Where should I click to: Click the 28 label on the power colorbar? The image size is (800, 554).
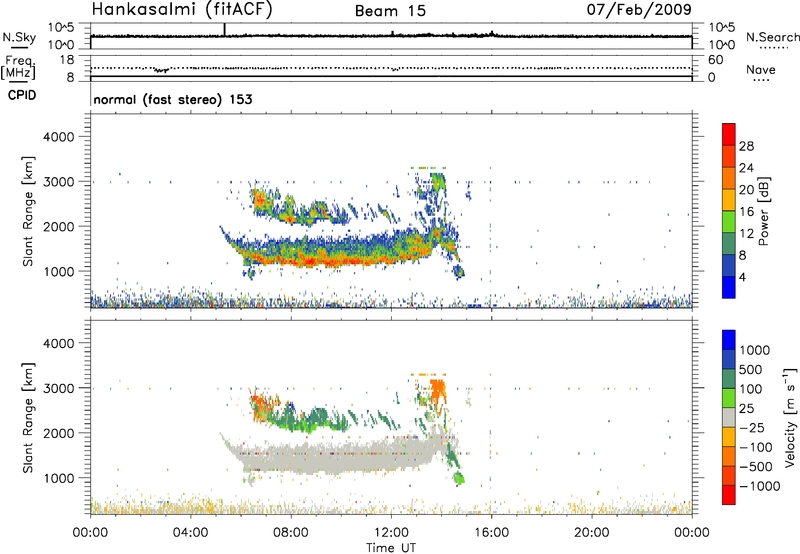click(746, 146)
